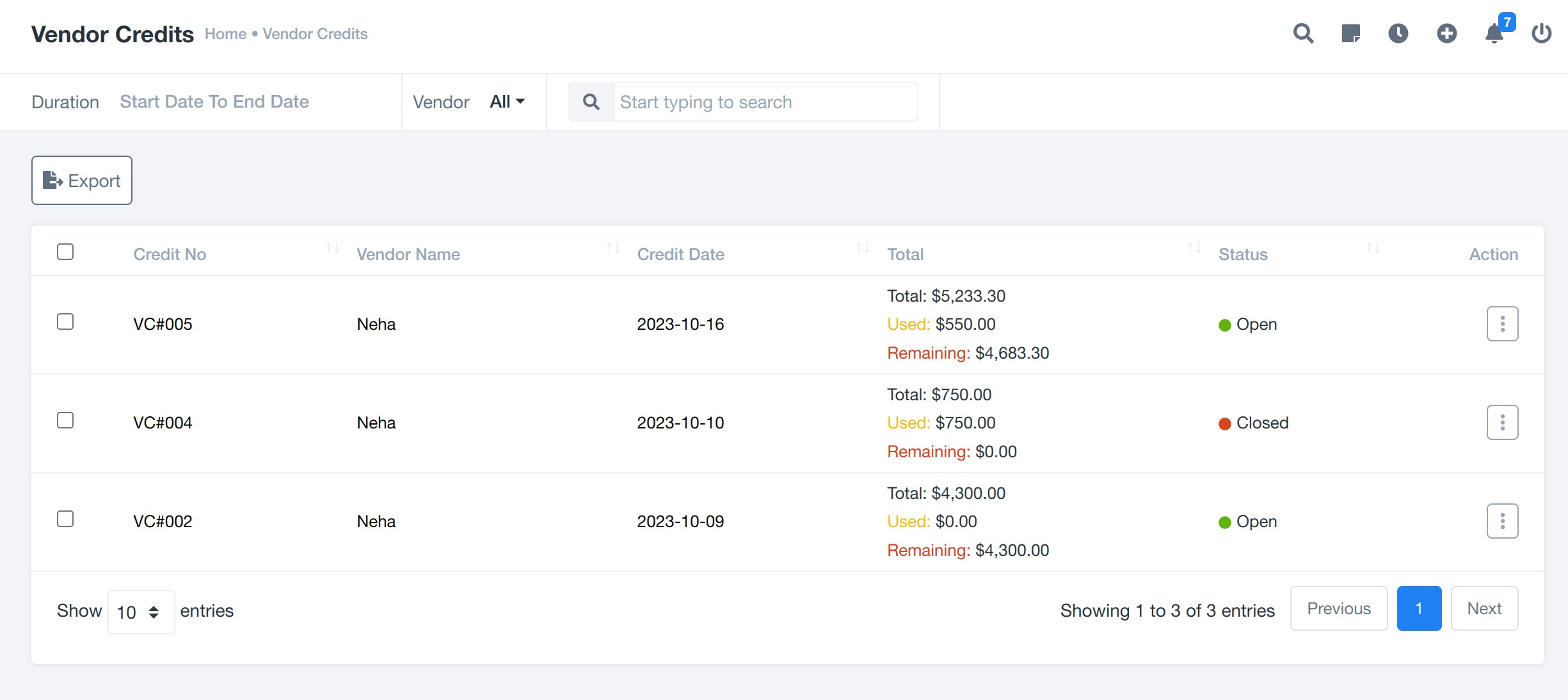Open the sticky notes icon

tap(1350, 33)
